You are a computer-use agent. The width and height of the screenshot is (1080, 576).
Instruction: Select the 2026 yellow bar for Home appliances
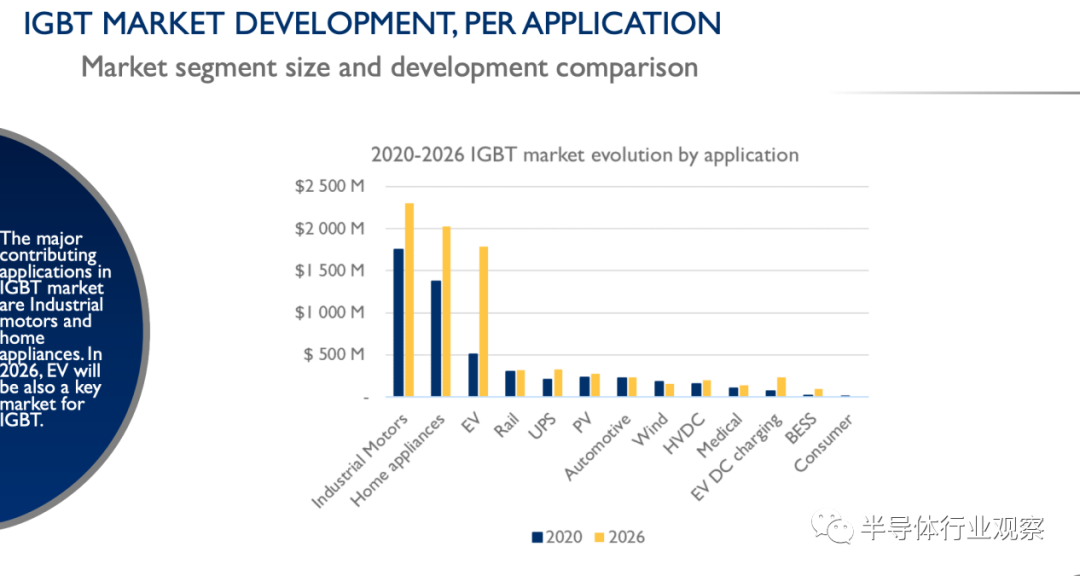tap(446, 311)
